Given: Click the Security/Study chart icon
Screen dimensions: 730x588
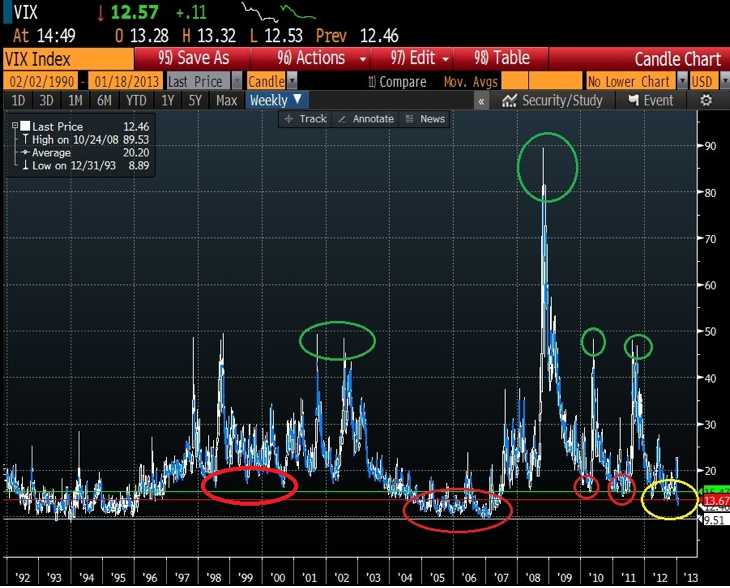Looking at the screenshot, I should (x=551, y=101).
